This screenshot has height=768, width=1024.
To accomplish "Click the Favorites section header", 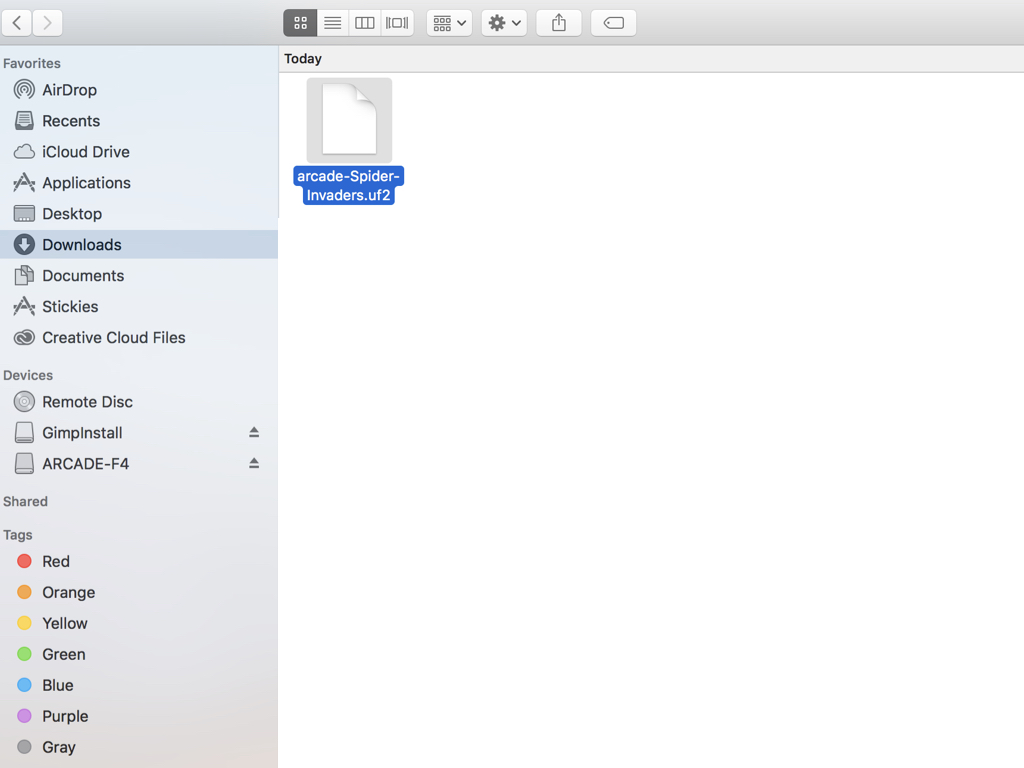I will click(x=32, y=63).
